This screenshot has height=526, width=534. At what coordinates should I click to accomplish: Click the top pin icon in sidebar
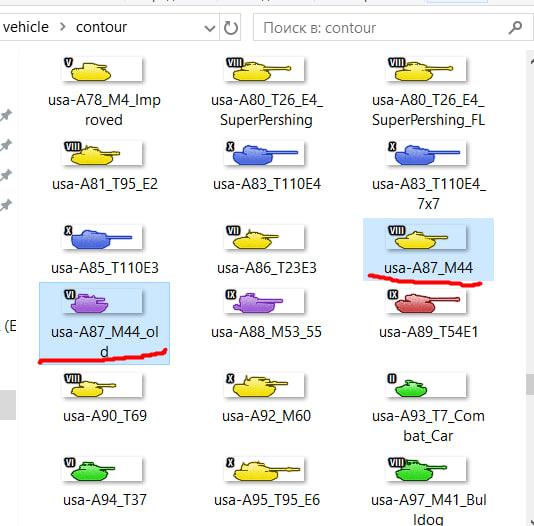(x=6, y=116)
